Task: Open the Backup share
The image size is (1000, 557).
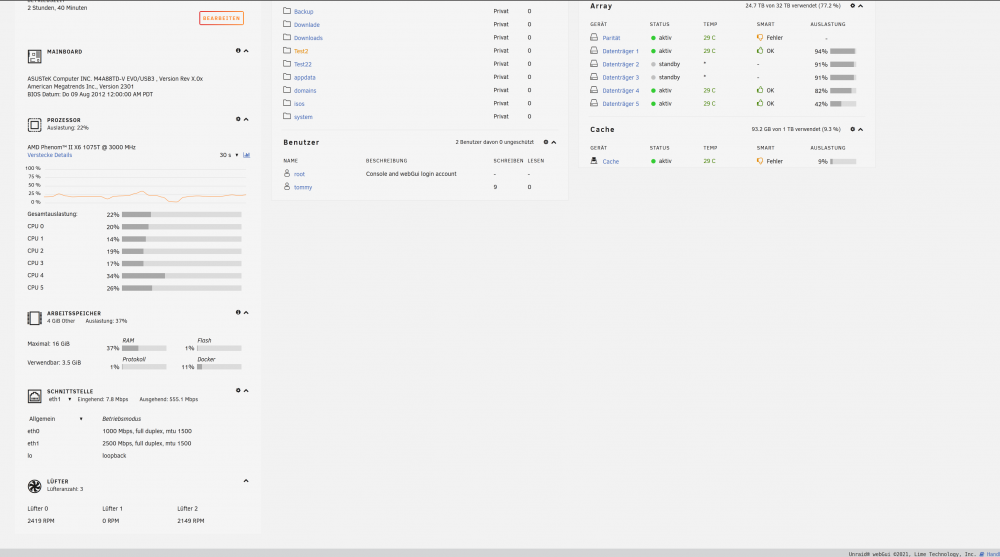Action: click(304, 11)
